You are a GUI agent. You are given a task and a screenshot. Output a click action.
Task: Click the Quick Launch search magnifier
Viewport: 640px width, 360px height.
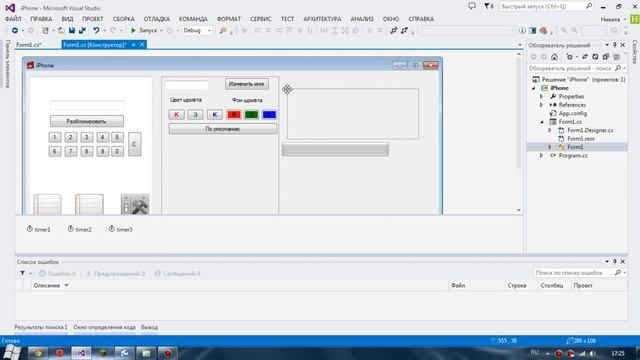click(x=589, y=6)
